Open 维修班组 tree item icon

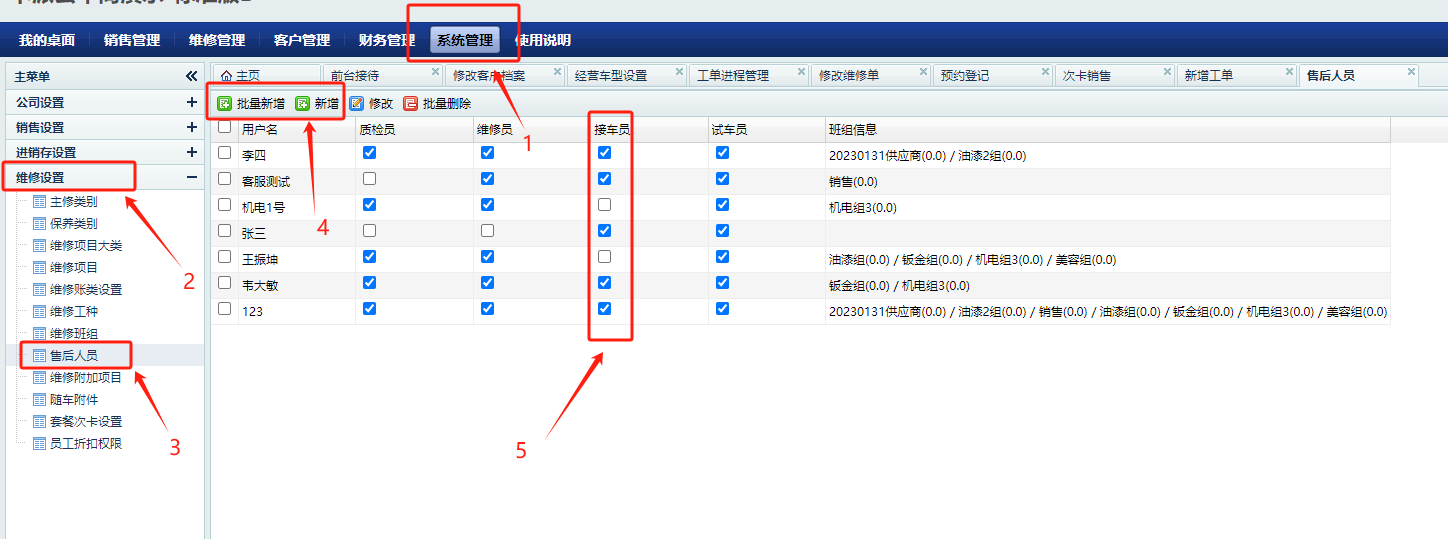coord(40,333)
